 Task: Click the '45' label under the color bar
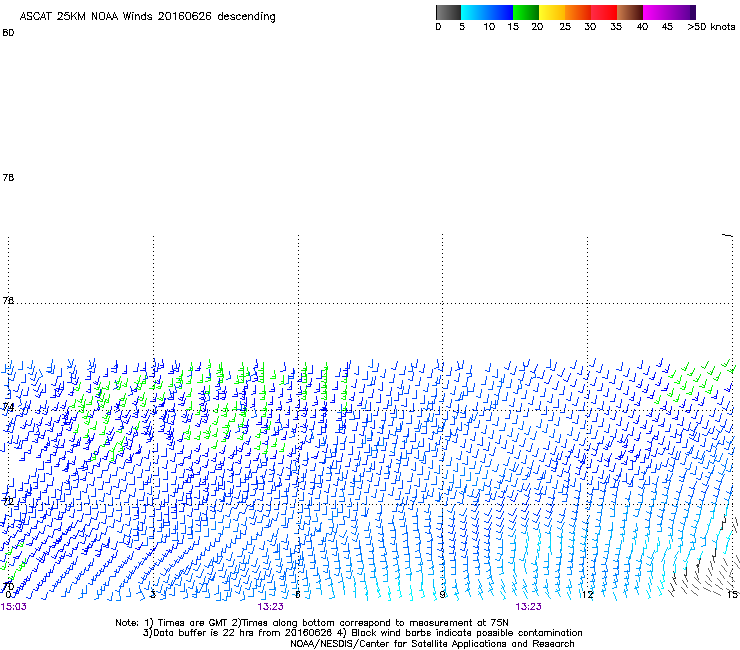pyautogui.click(x=667, y=27)
